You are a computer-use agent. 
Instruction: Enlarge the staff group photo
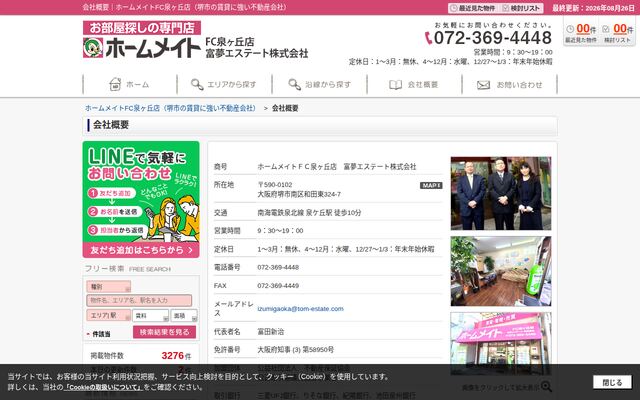[x=501, y=193]
